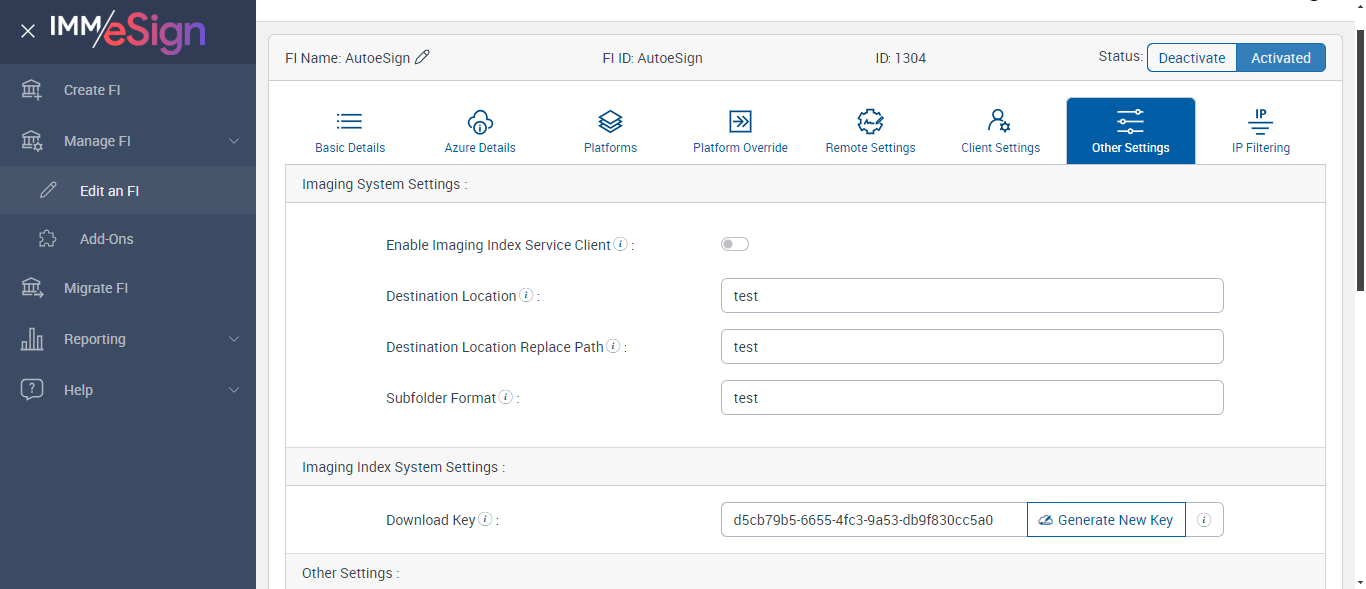Viewport: 1366px width, 589px height.
Task: Toggle Enable Imaging Index Service Client switch
Action: [x=735, y=244]
